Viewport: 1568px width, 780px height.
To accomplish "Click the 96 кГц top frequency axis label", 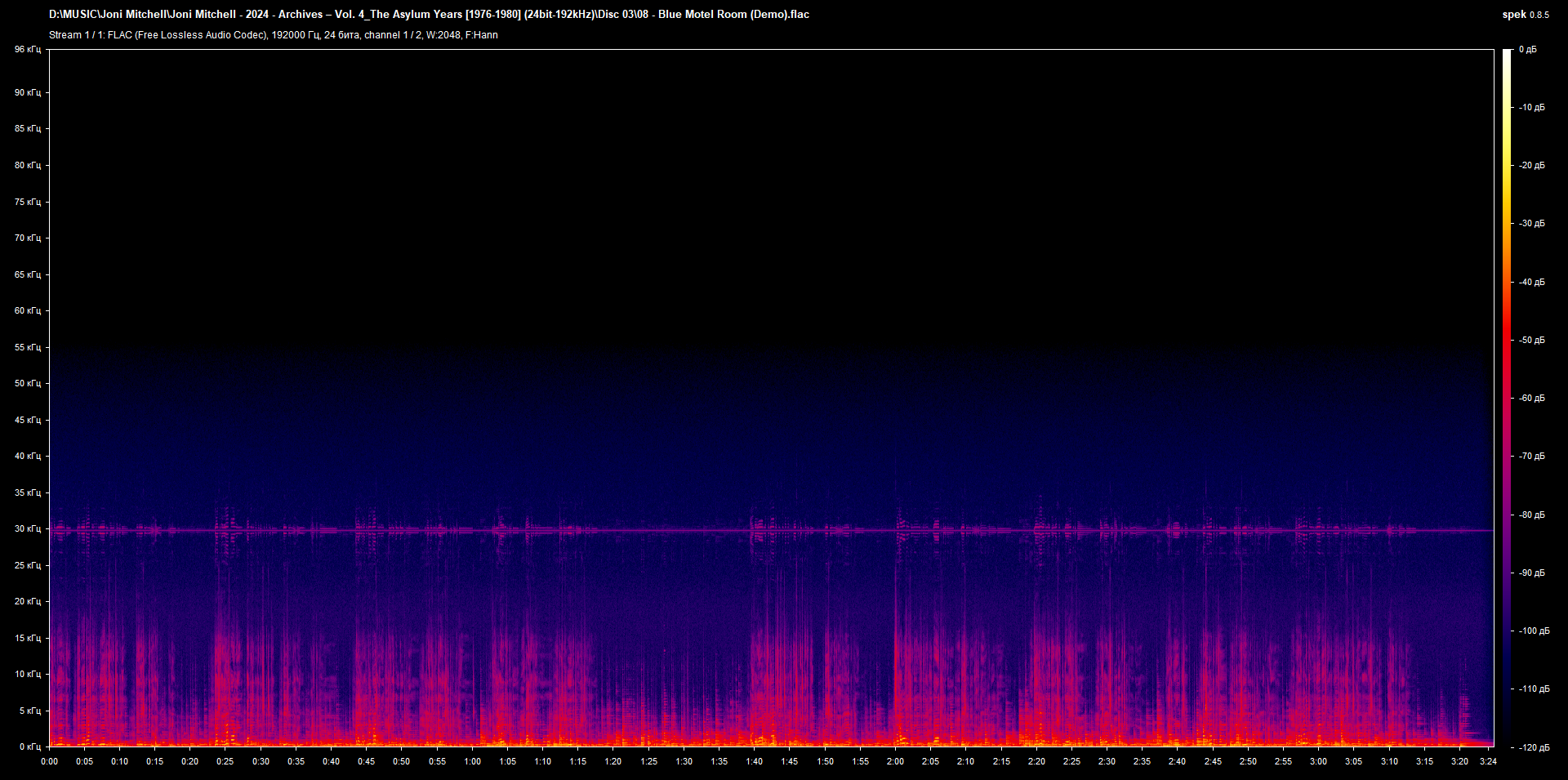I will [x=27, y=49].
